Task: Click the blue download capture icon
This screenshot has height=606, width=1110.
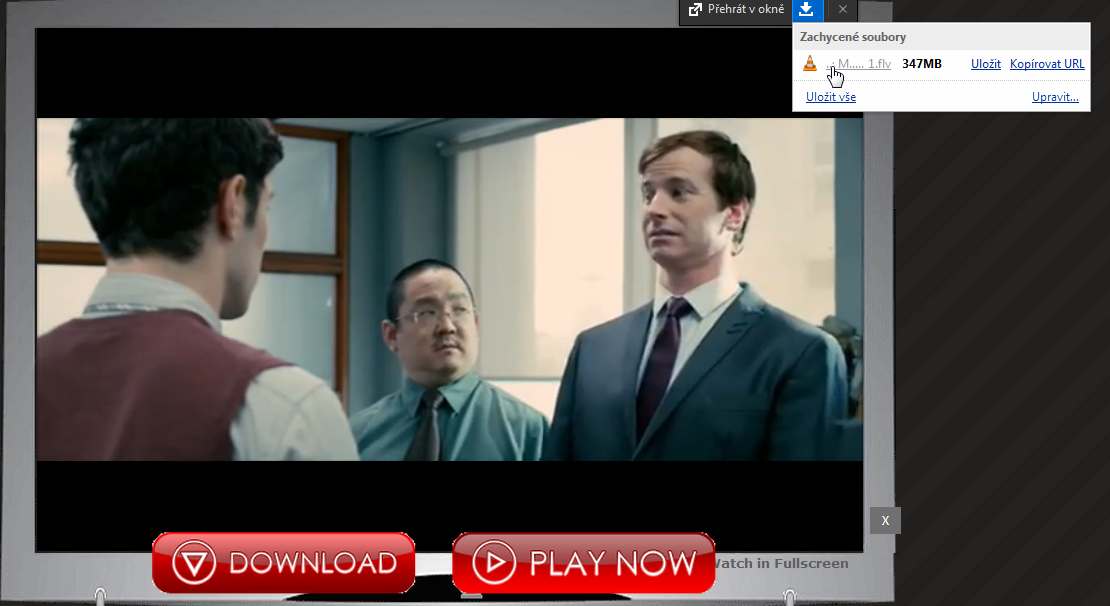Action: 806,10
